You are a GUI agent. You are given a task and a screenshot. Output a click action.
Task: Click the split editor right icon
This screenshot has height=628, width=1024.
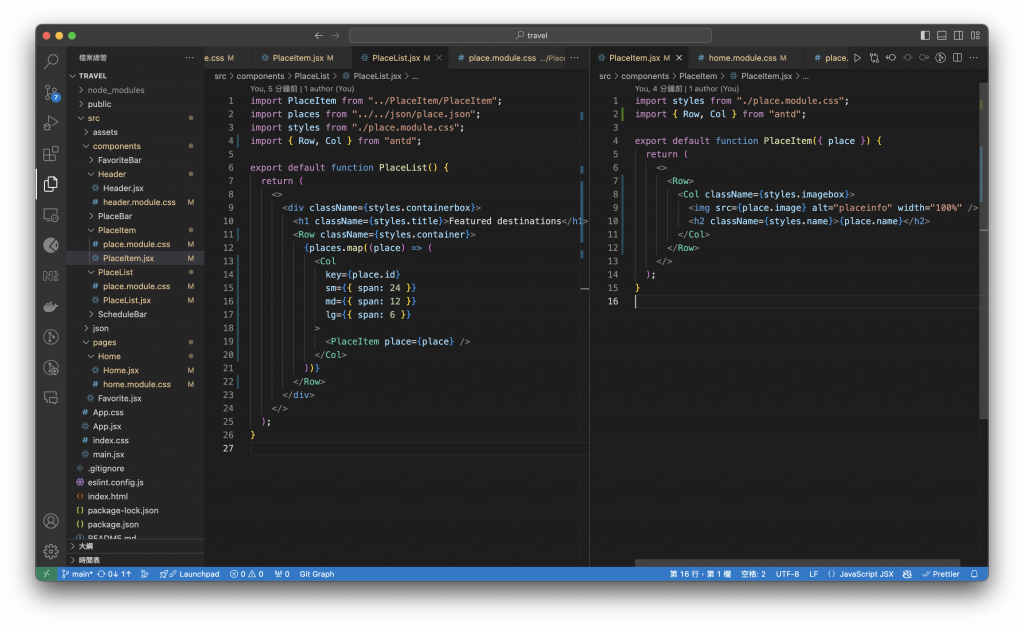[x=957, y=58]
